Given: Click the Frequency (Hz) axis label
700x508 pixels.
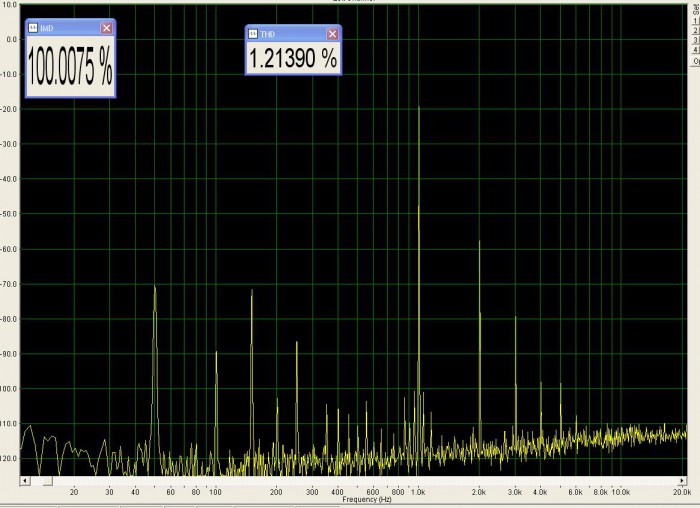Looking at the screenshot, I should (x=367, y=500).
